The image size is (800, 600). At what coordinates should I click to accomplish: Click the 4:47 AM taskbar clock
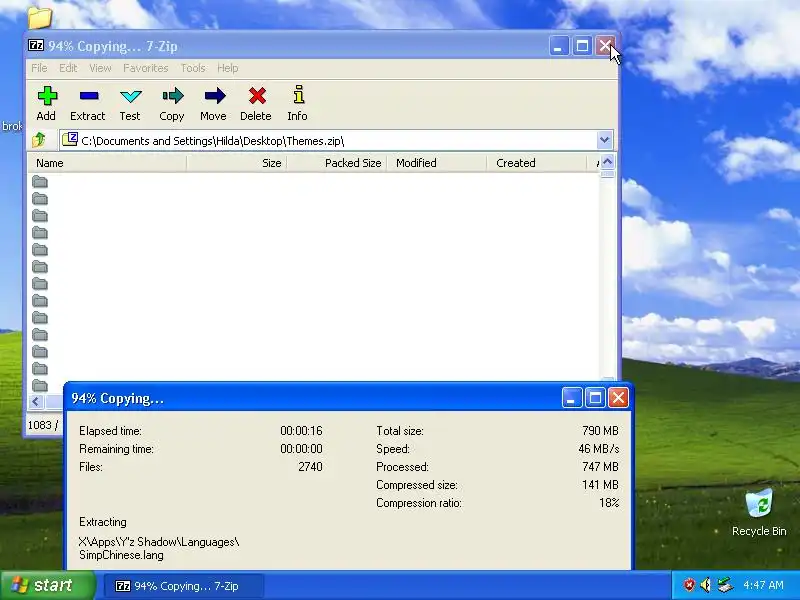(x=763, y=585)
